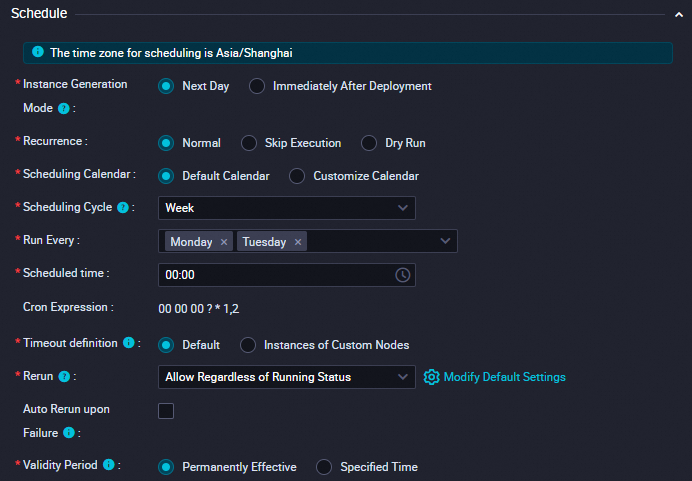Select Default timeout definition
The height and width of the screenshot is (481, 692).
tap(166, 345)
